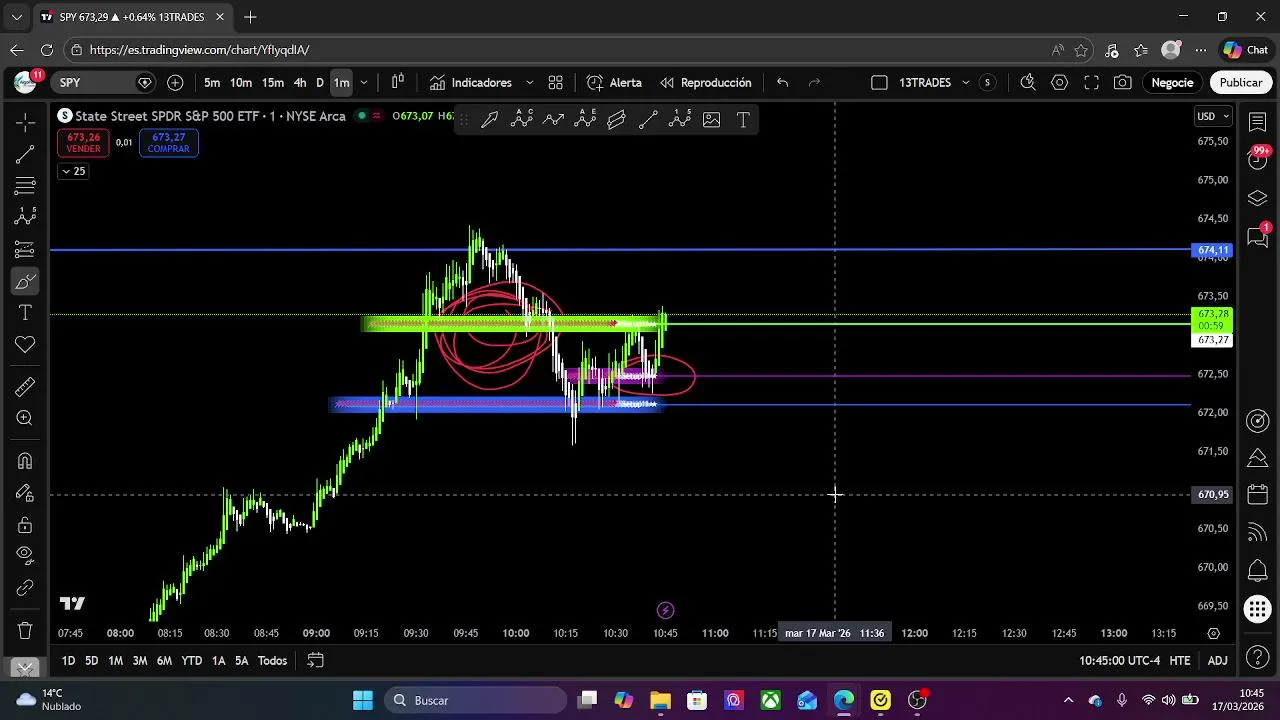Open the Fibonacci/Gann tools group

[25, 186]
